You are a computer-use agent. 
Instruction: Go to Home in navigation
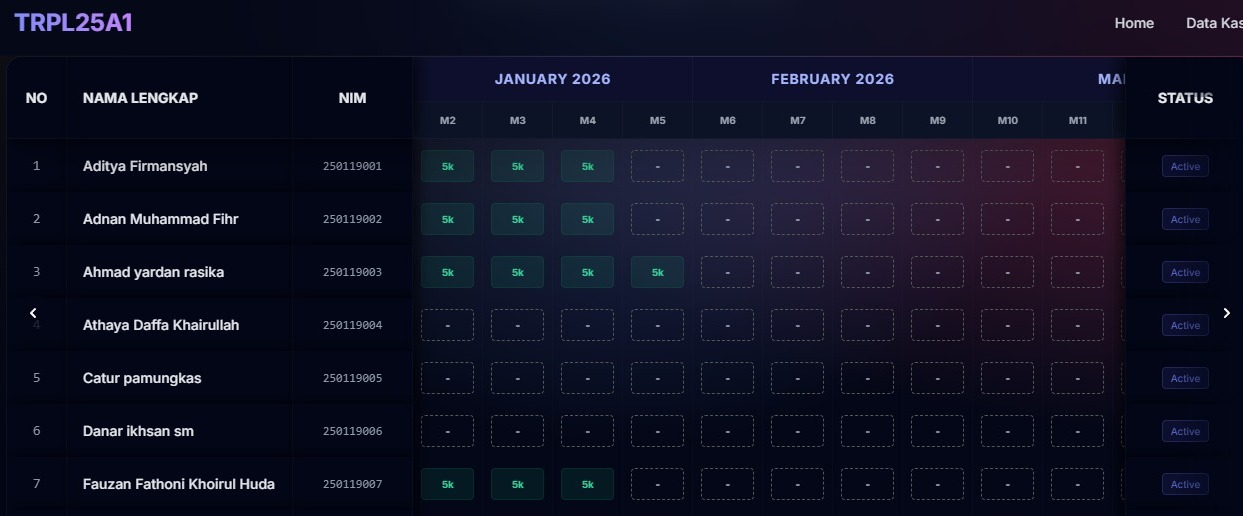(x=1134, y=23)
